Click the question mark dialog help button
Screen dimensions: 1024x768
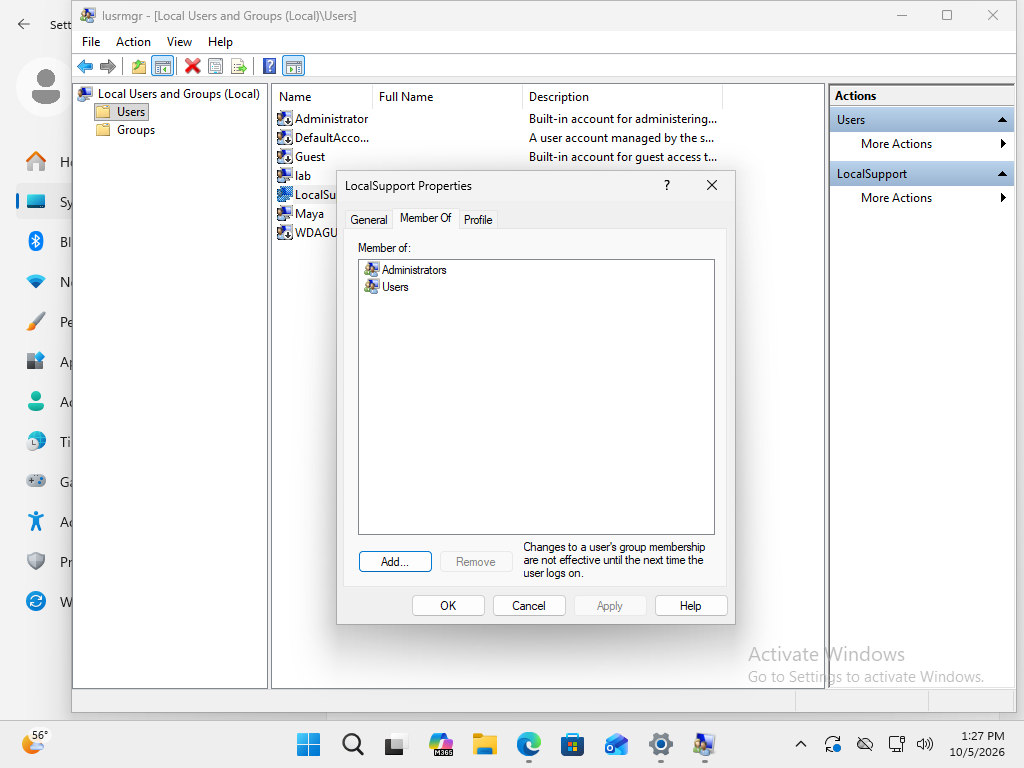pyautogui.click(x=667, y=185)
